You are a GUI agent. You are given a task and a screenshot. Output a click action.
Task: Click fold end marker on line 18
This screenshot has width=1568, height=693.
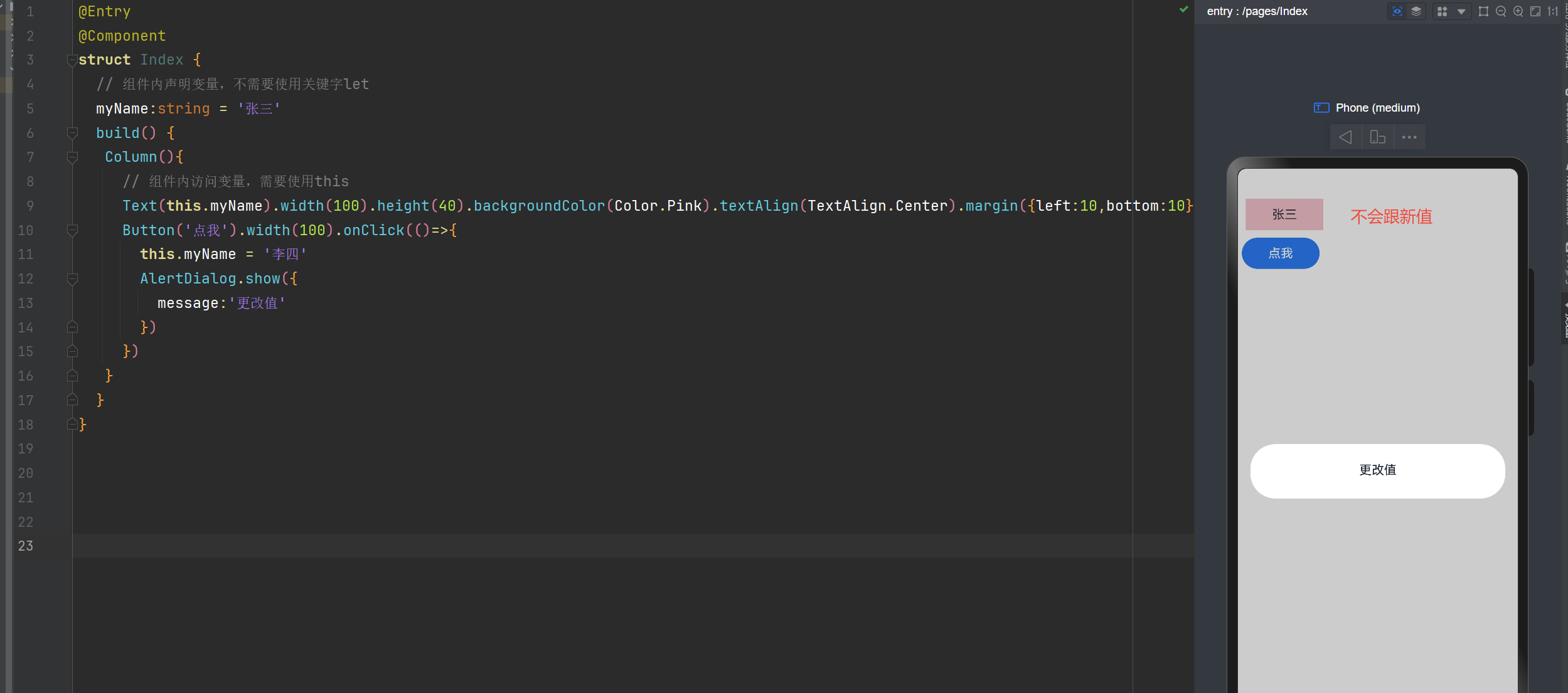click(72, 425)
